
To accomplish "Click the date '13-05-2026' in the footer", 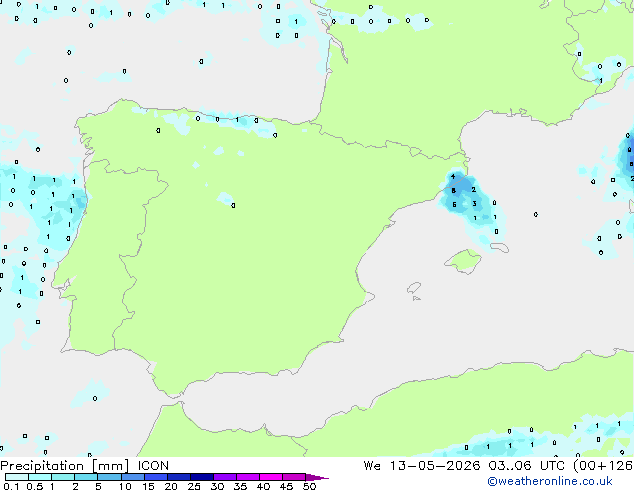I will tap(435, 466).
